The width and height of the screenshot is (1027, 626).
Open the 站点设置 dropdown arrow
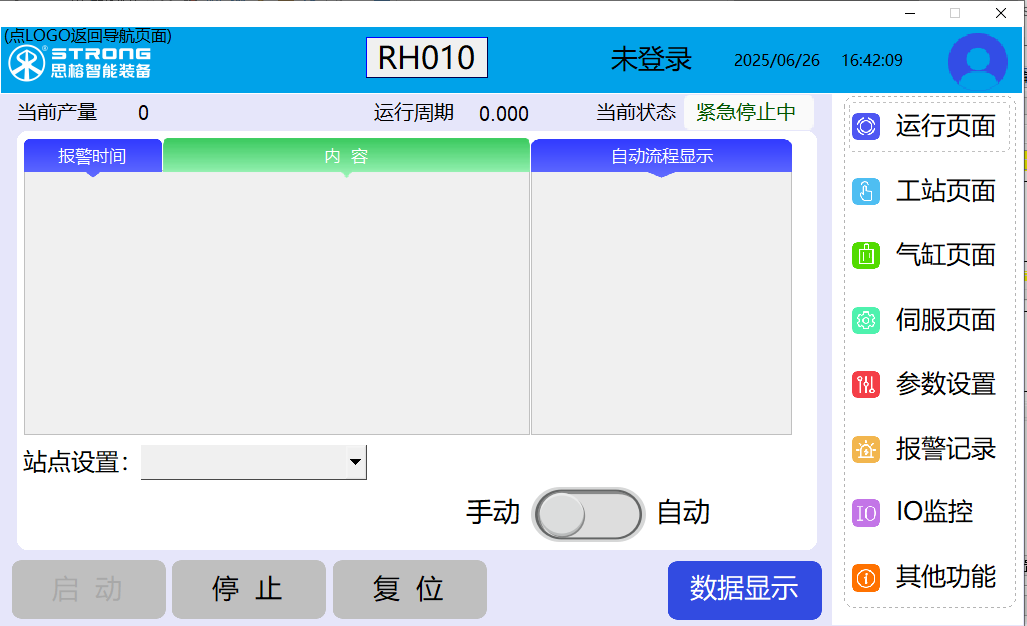[355, 462]
